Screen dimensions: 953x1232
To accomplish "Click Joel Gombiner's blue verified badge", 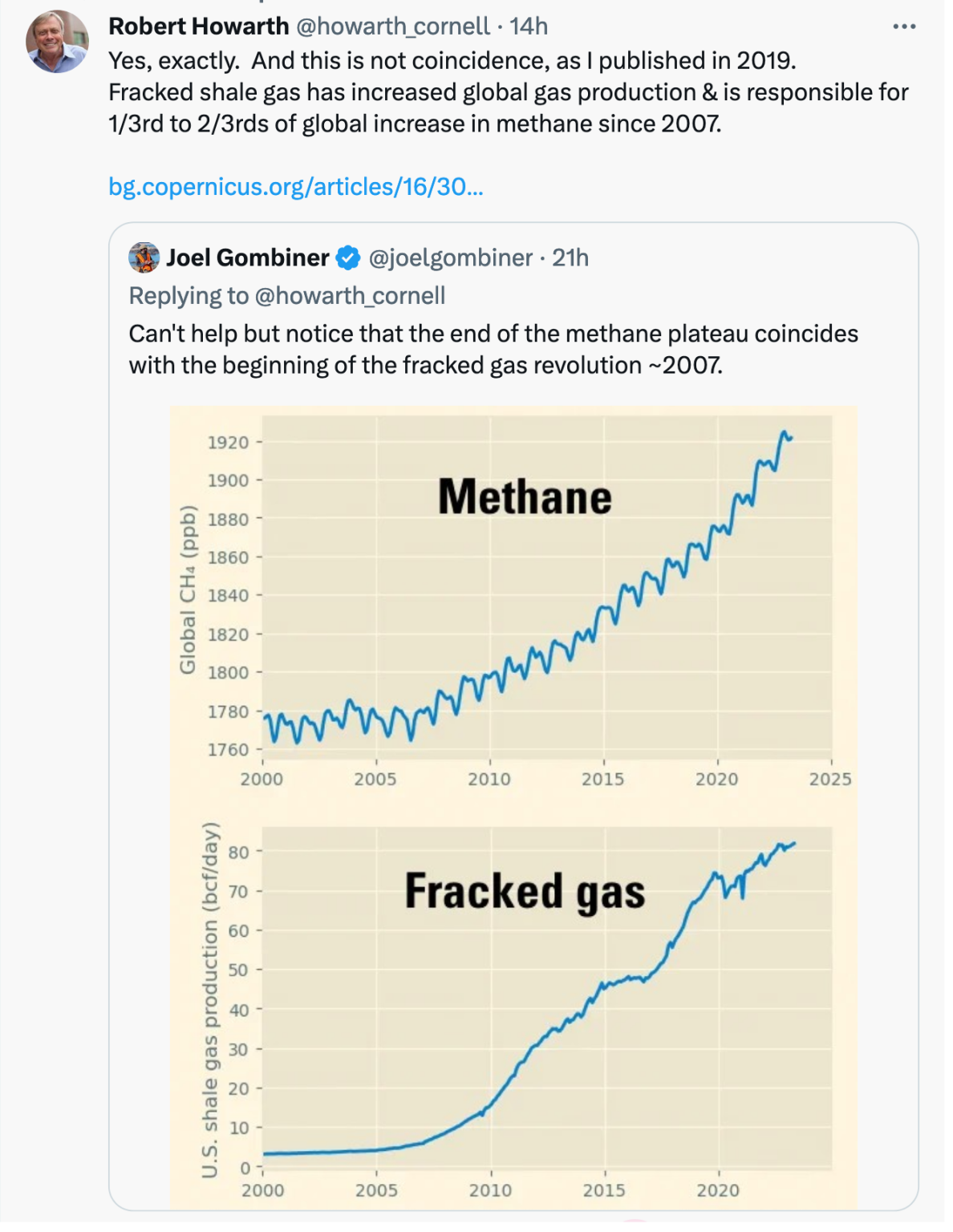I will click(x=347, y=258).
